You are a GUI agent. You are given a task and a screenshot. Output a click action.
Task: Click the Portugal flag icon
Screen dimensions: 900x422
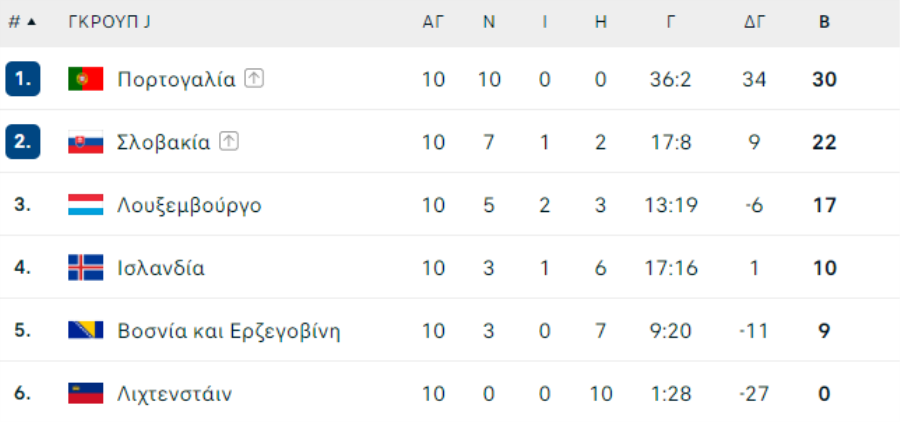86,79
